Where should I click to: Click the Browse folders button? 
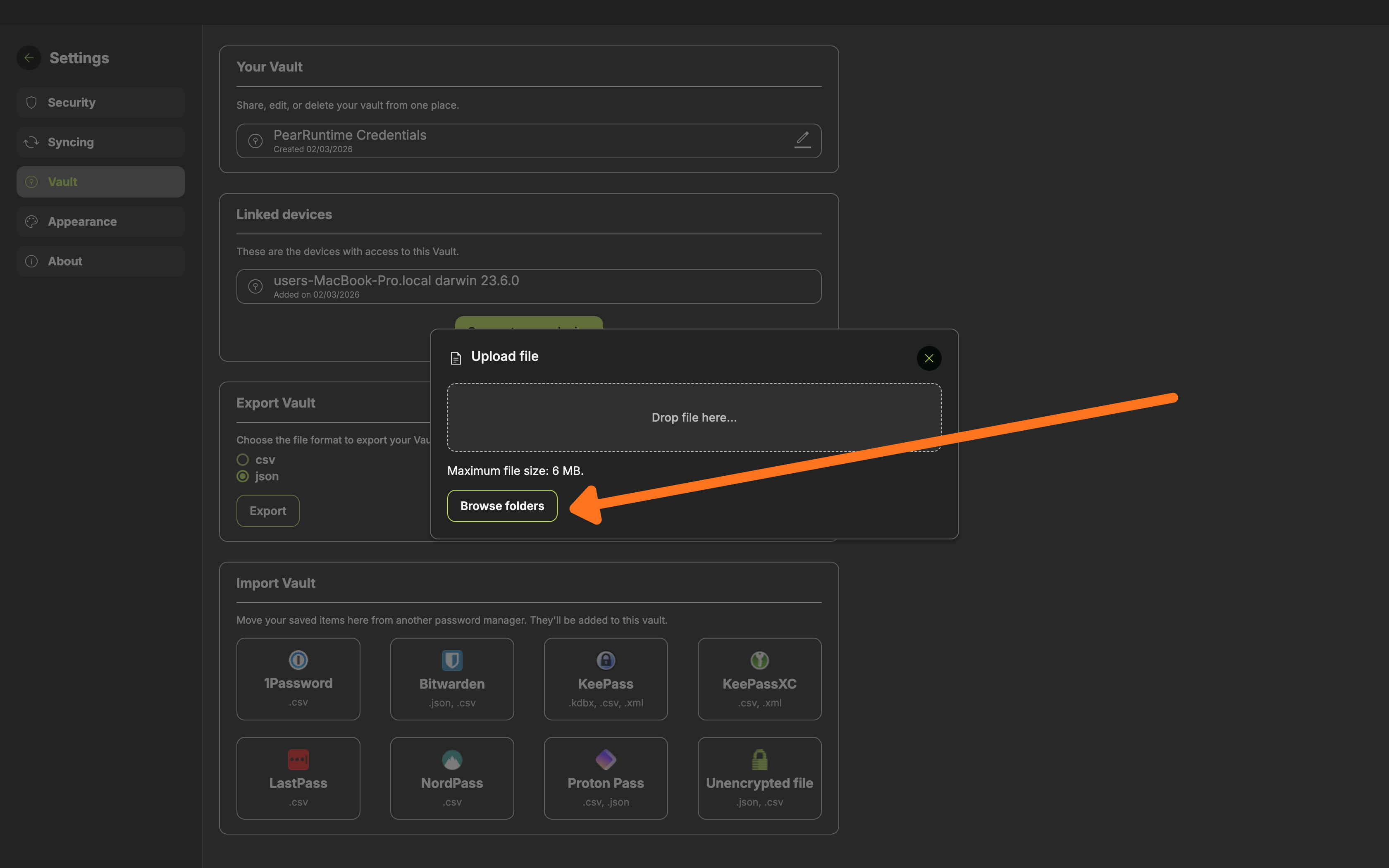(502, 506)
